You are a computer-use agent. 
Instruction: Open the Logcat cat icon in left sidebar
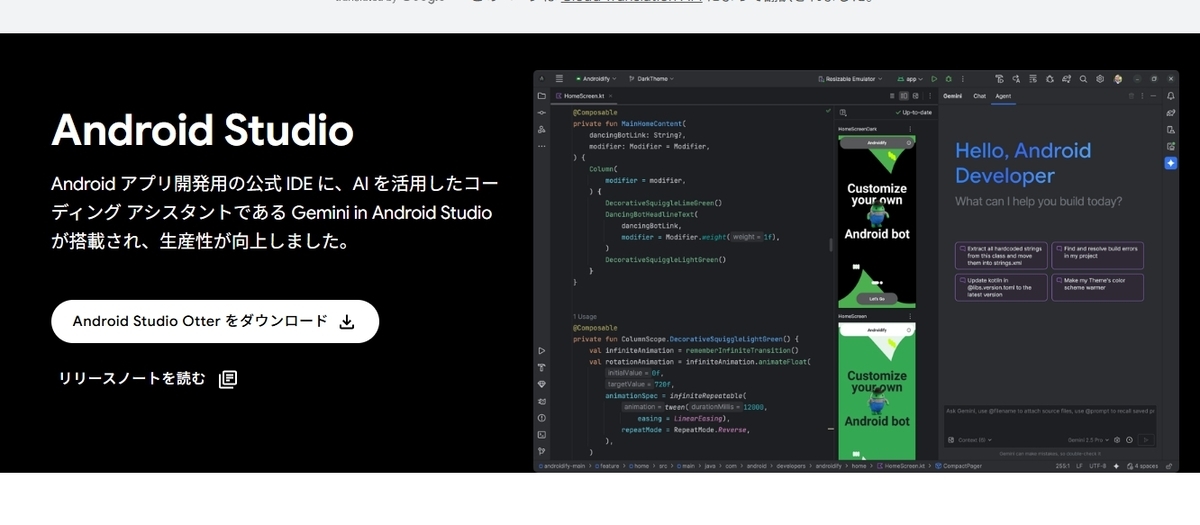(x=541, y=401)
